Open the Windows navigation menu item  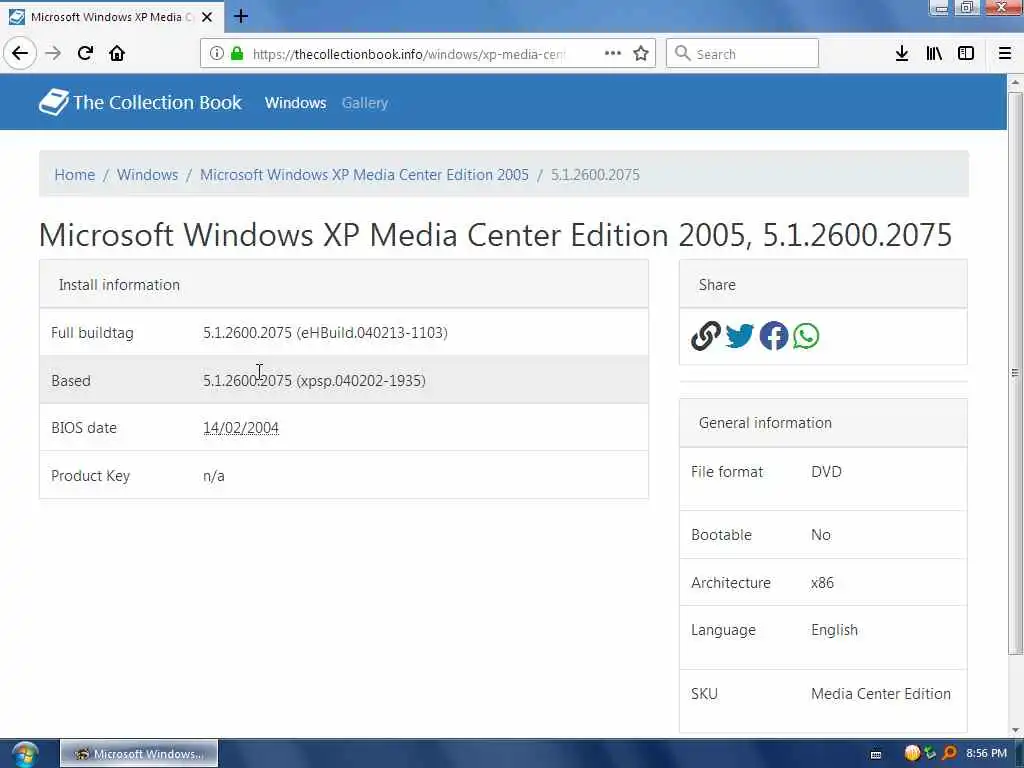click(x=295, y=103)
